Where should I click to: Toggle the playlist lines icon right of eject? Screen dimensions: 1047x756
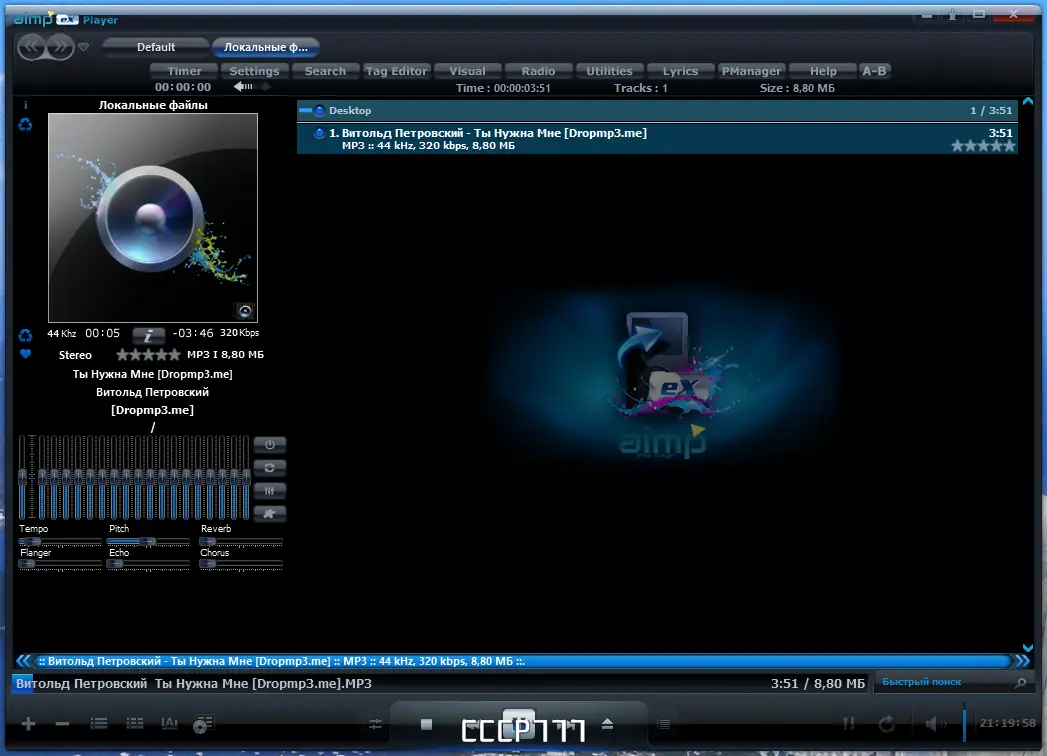coord(664,724)
